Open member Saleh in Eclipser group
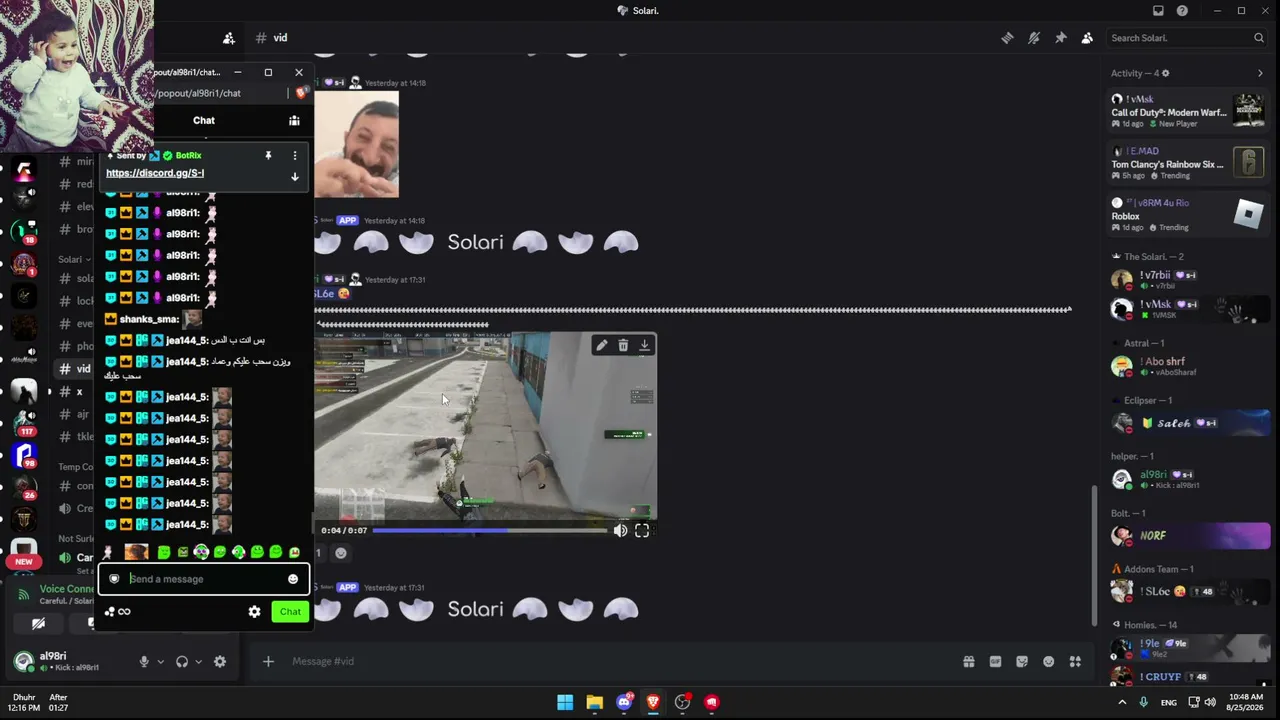Viewport: 1280px width, 720px height. (1188, 423)
